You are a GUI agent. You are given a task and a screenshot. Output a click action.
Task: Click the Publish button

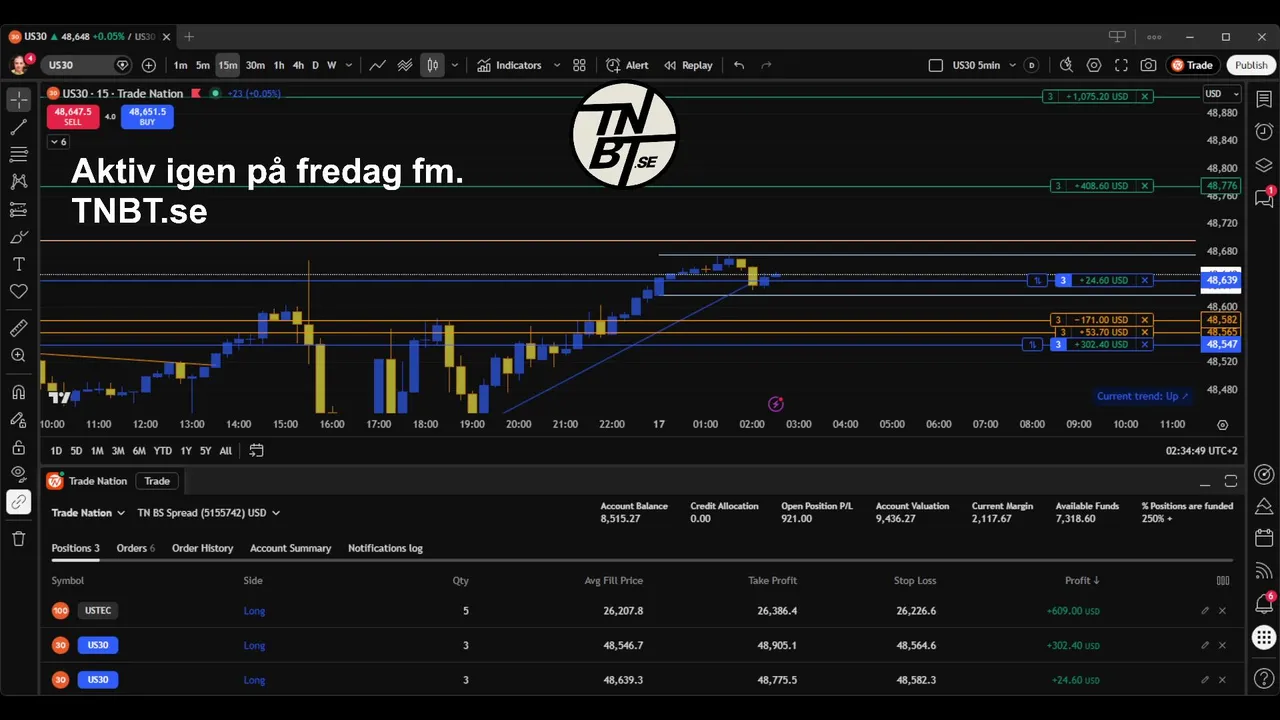point(1251,65)
